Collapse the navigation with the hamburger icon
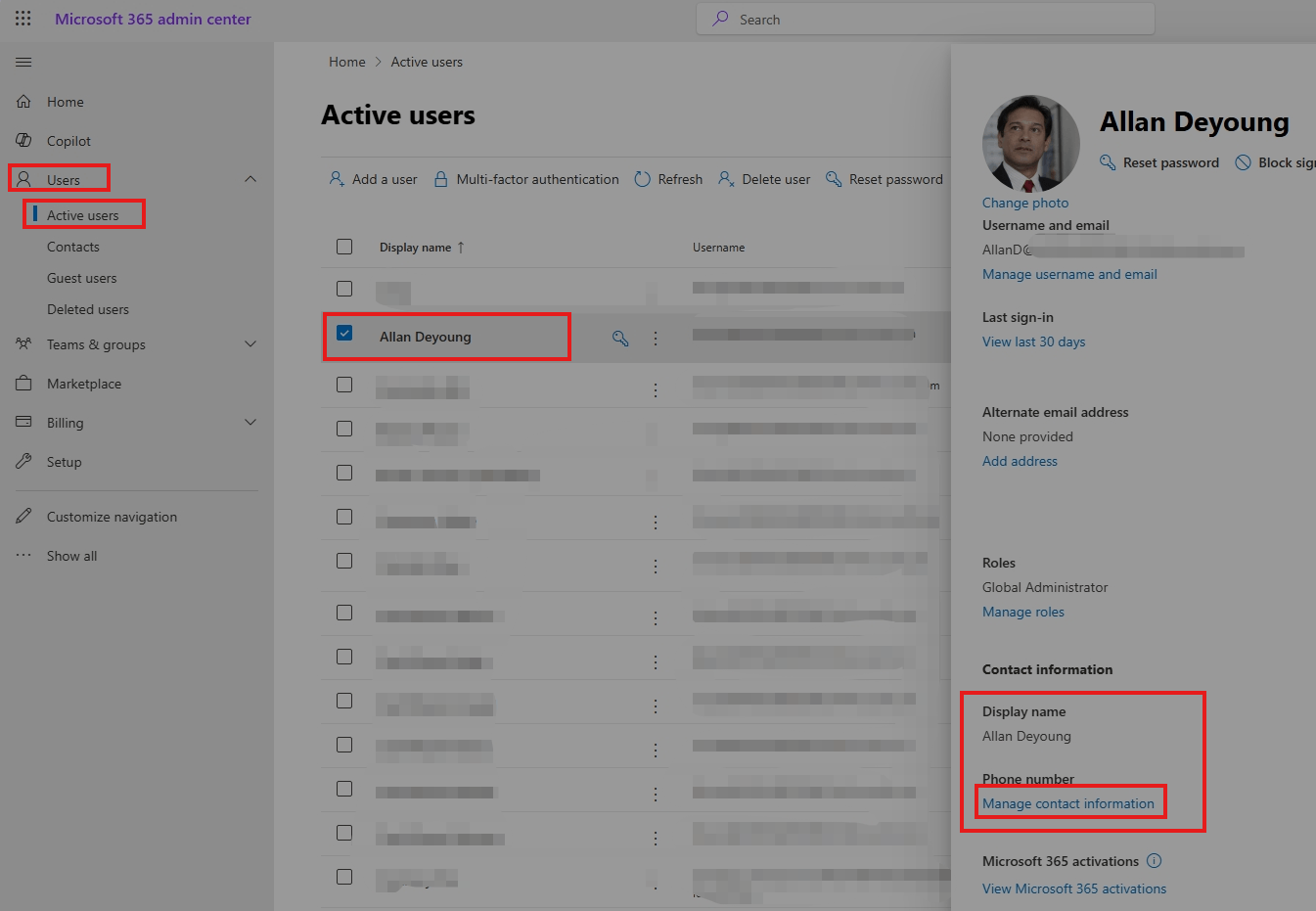The height and width of the screenshot is (911, 1316). tap(23, 62)
